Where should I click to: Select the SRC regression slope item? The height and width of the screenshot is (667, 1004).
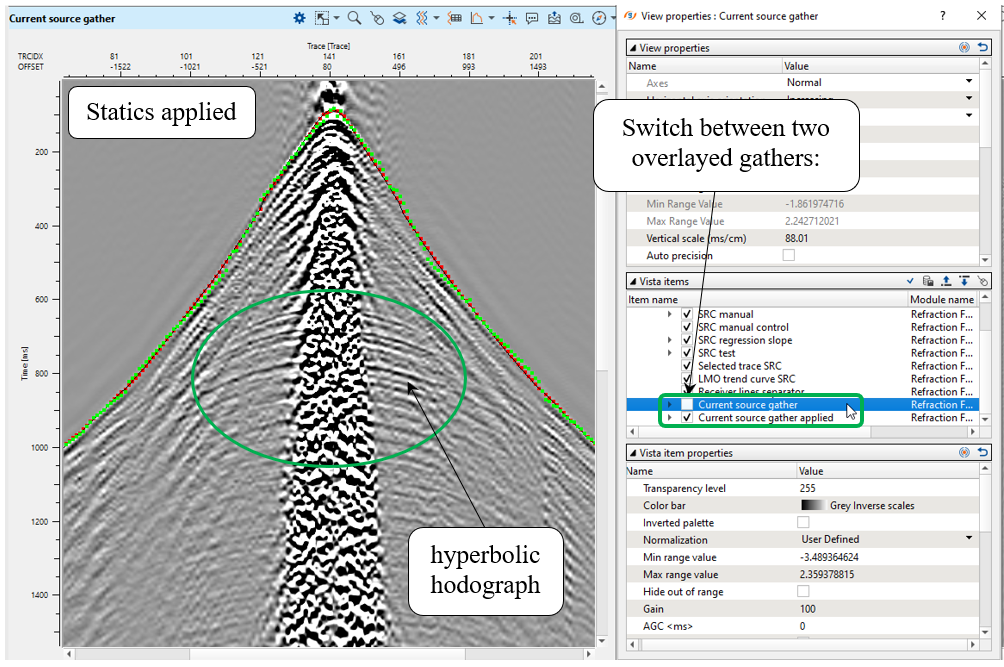744,340
